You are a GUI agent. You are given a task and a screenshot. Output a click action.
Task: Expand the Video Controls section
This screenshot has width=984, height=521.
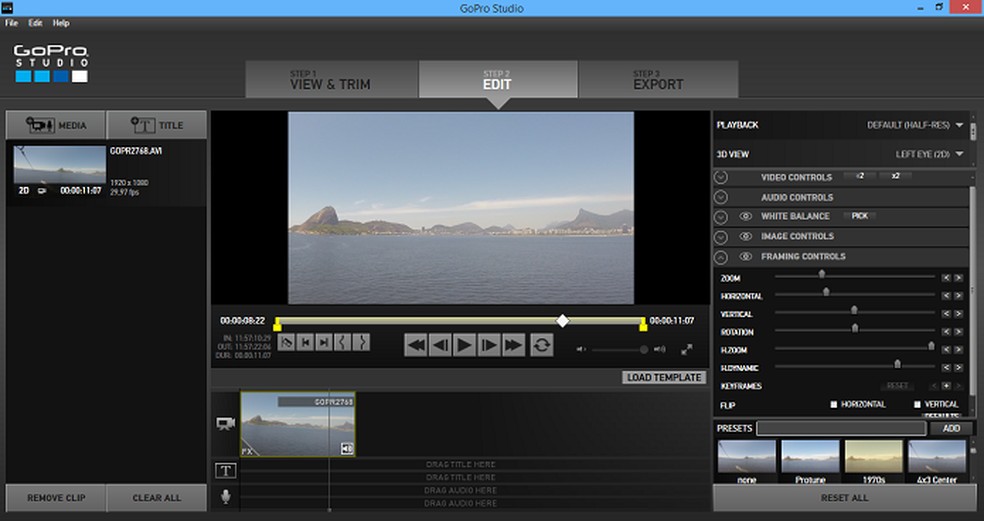click(x=720, y=177)
